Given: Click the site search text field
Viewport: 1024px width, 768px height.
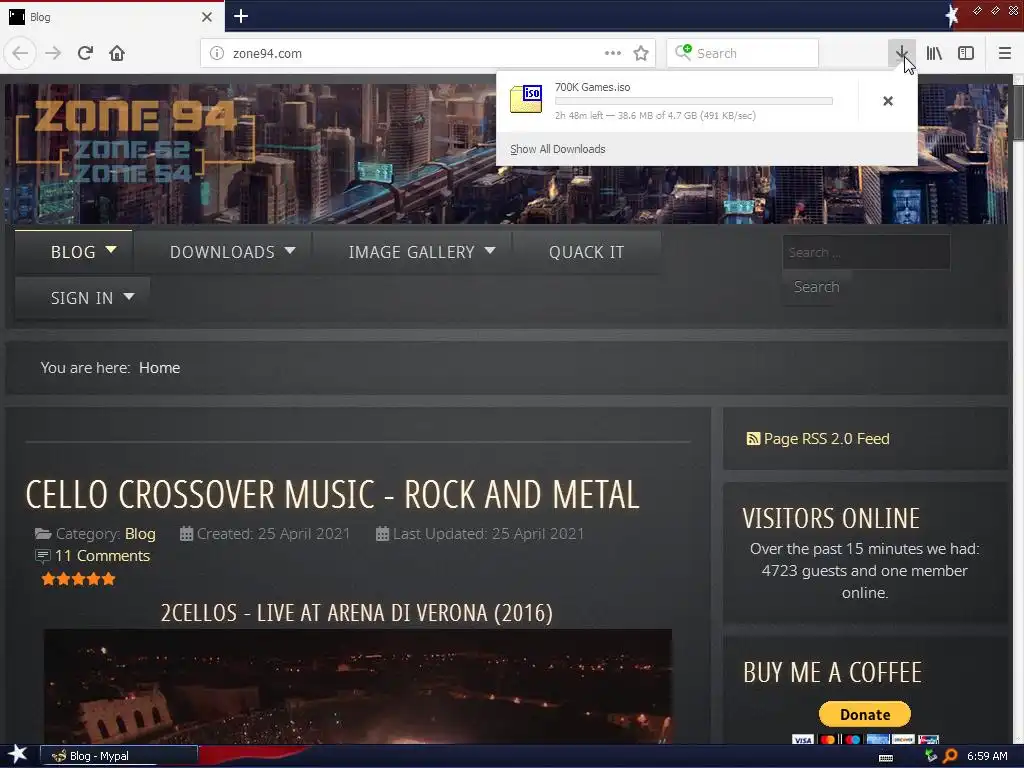Looking at the screenshot, I should point(866,252).
